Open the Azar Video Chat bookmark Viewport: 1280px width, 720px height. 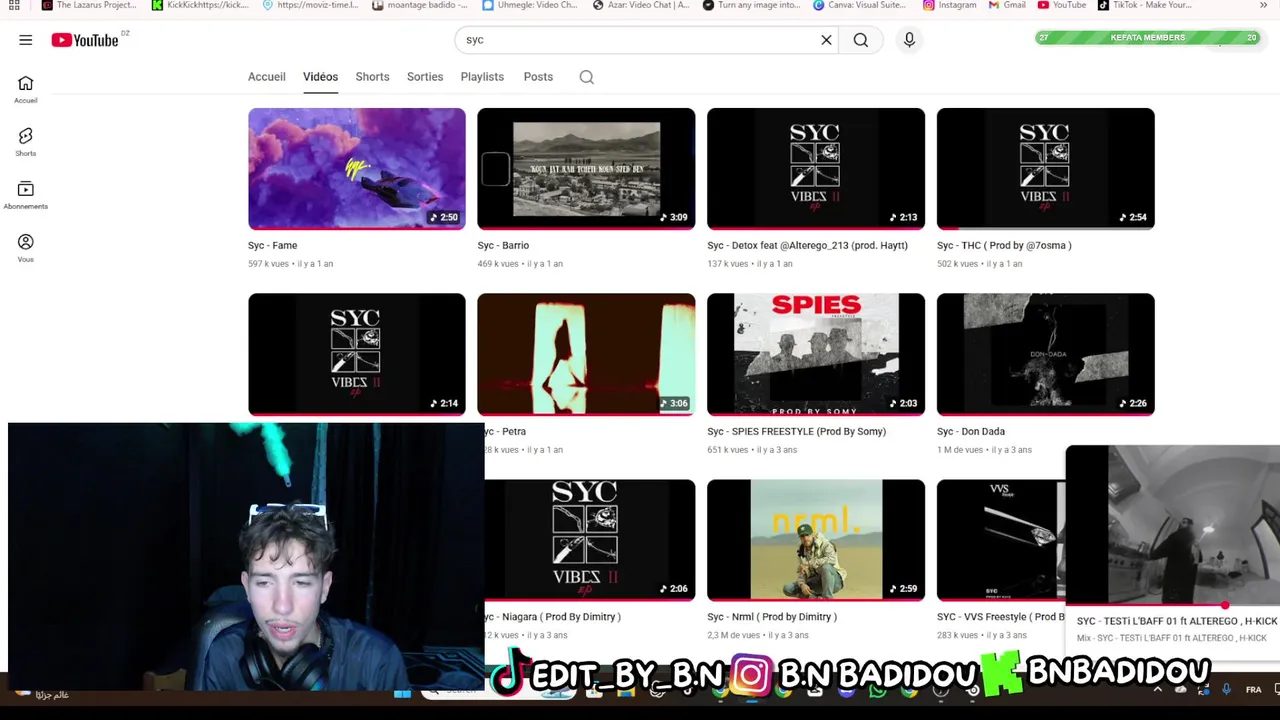(640, 5)
